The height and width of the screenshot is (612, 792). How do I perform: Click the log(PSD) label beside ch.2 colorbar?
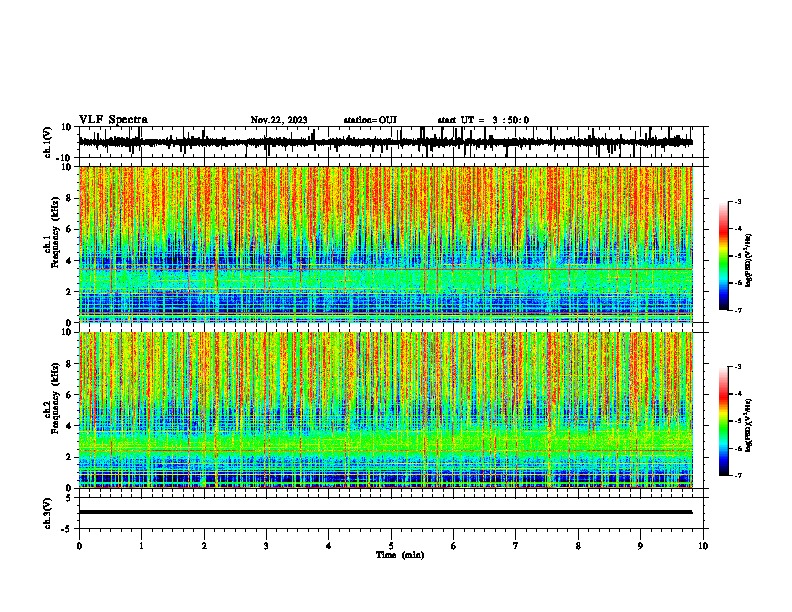[x=749, y=425]
